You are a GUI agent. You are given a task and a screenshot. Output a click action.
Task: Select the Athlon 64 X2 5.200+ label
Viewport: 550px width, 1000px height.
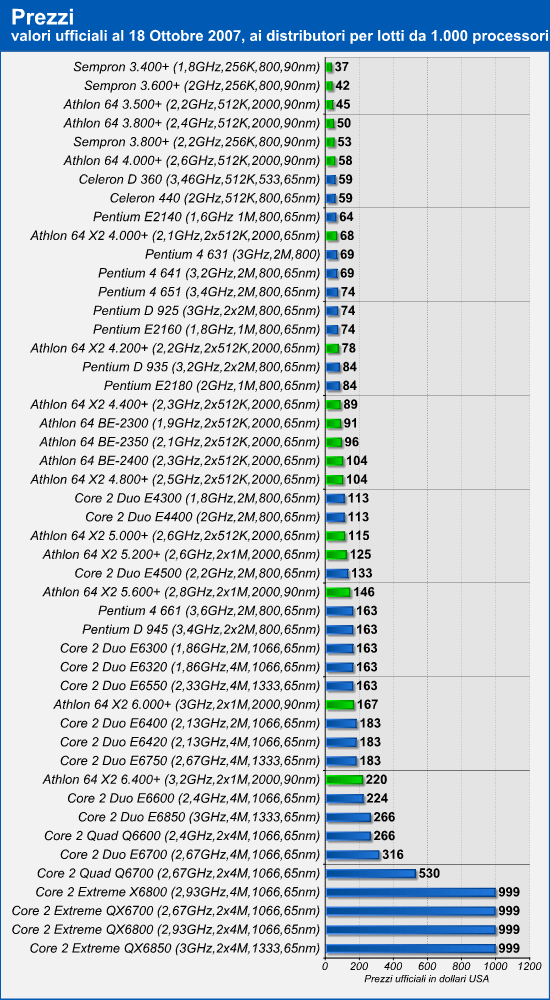(x=181, y=554)
